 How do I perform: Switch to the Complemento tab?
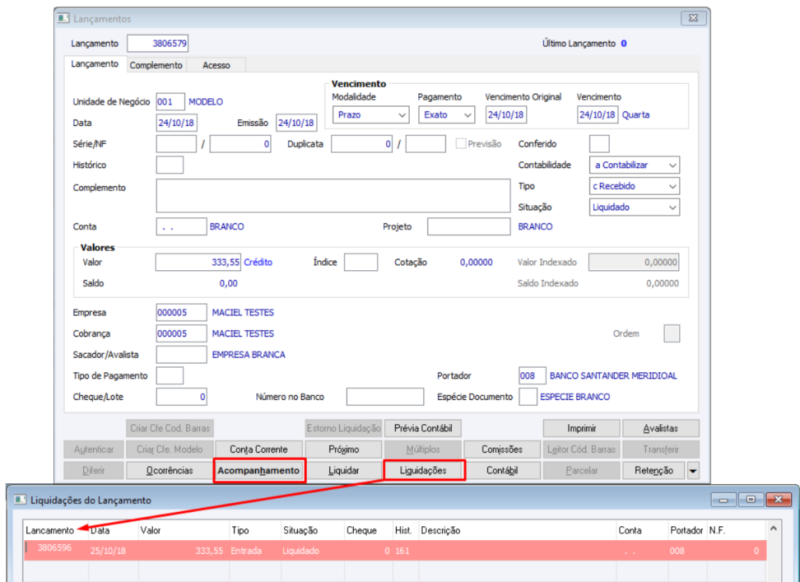click(x=156, y=65)
